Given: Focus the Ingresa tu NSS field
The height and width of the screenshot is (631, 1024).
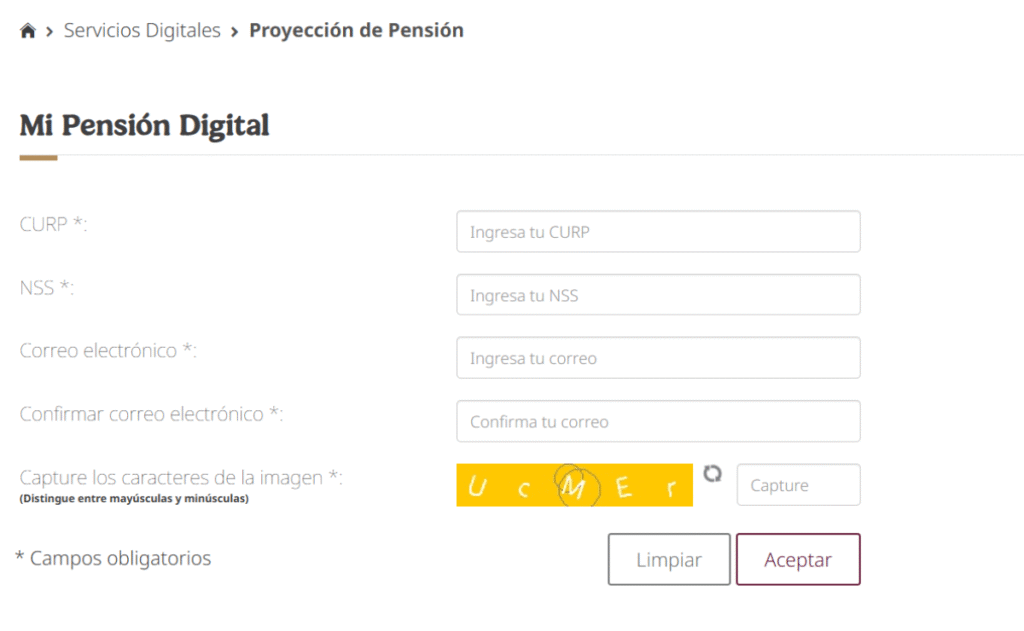Looking at the screenshot, I should [658, 294].
